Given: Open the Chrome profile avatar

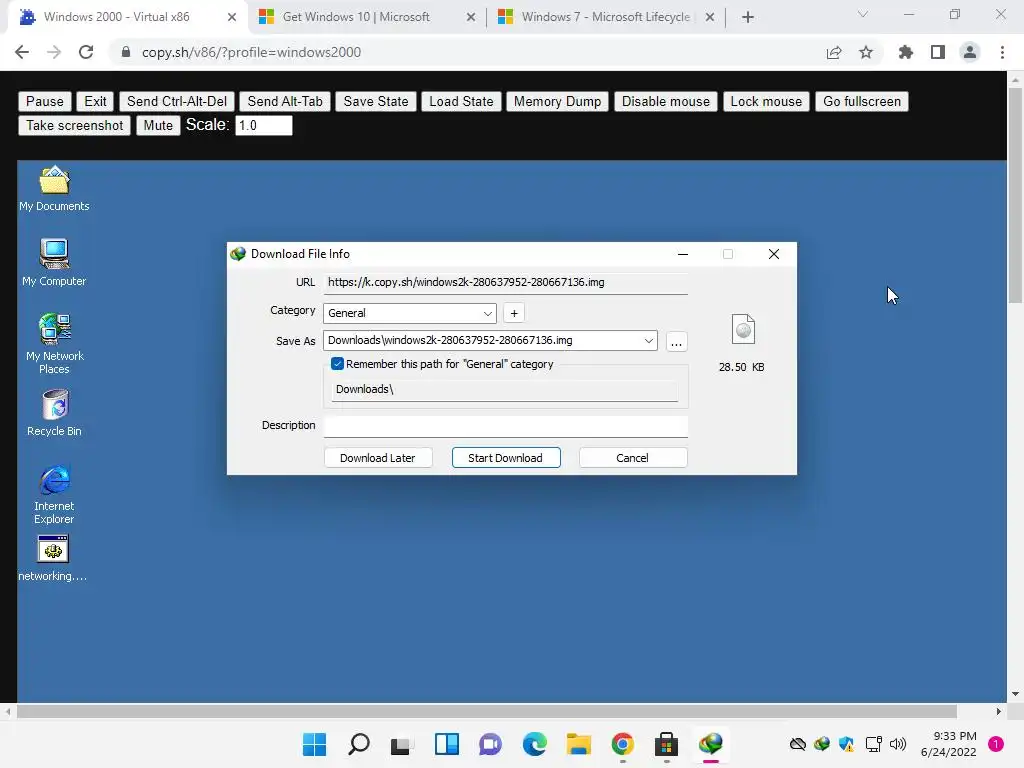Looking at the screenshot, I should 970,52.
